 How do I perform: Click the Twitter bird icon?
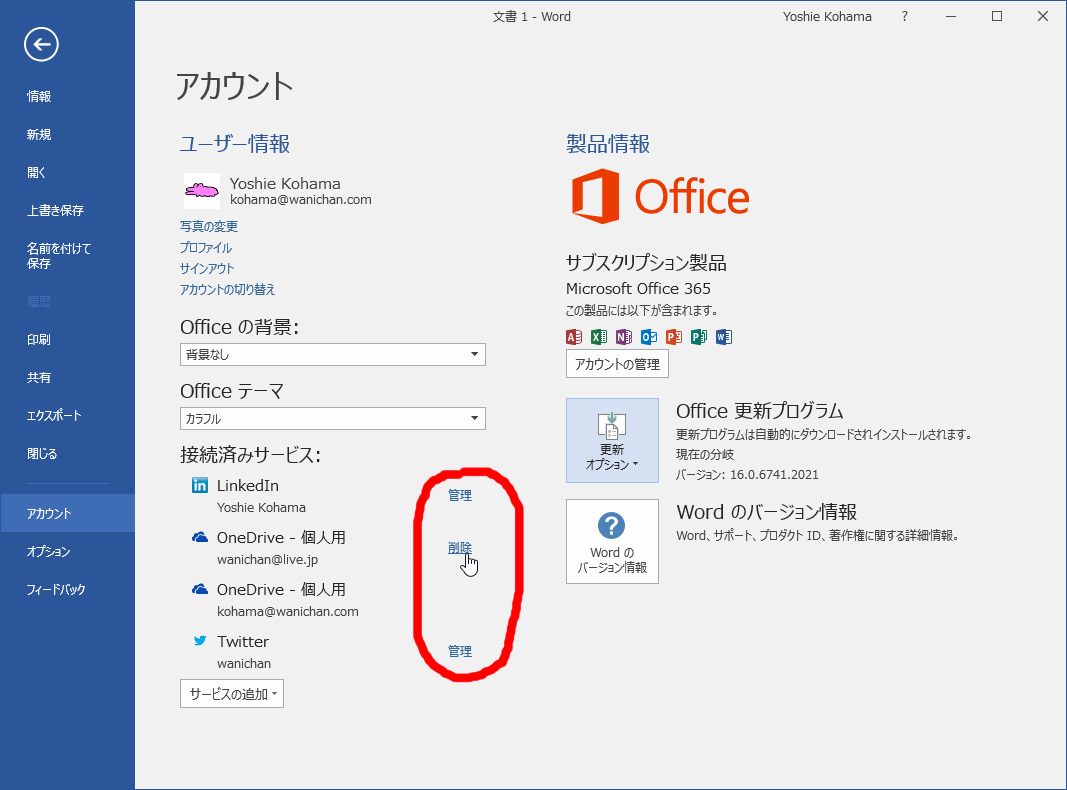[x=199, y=641]
